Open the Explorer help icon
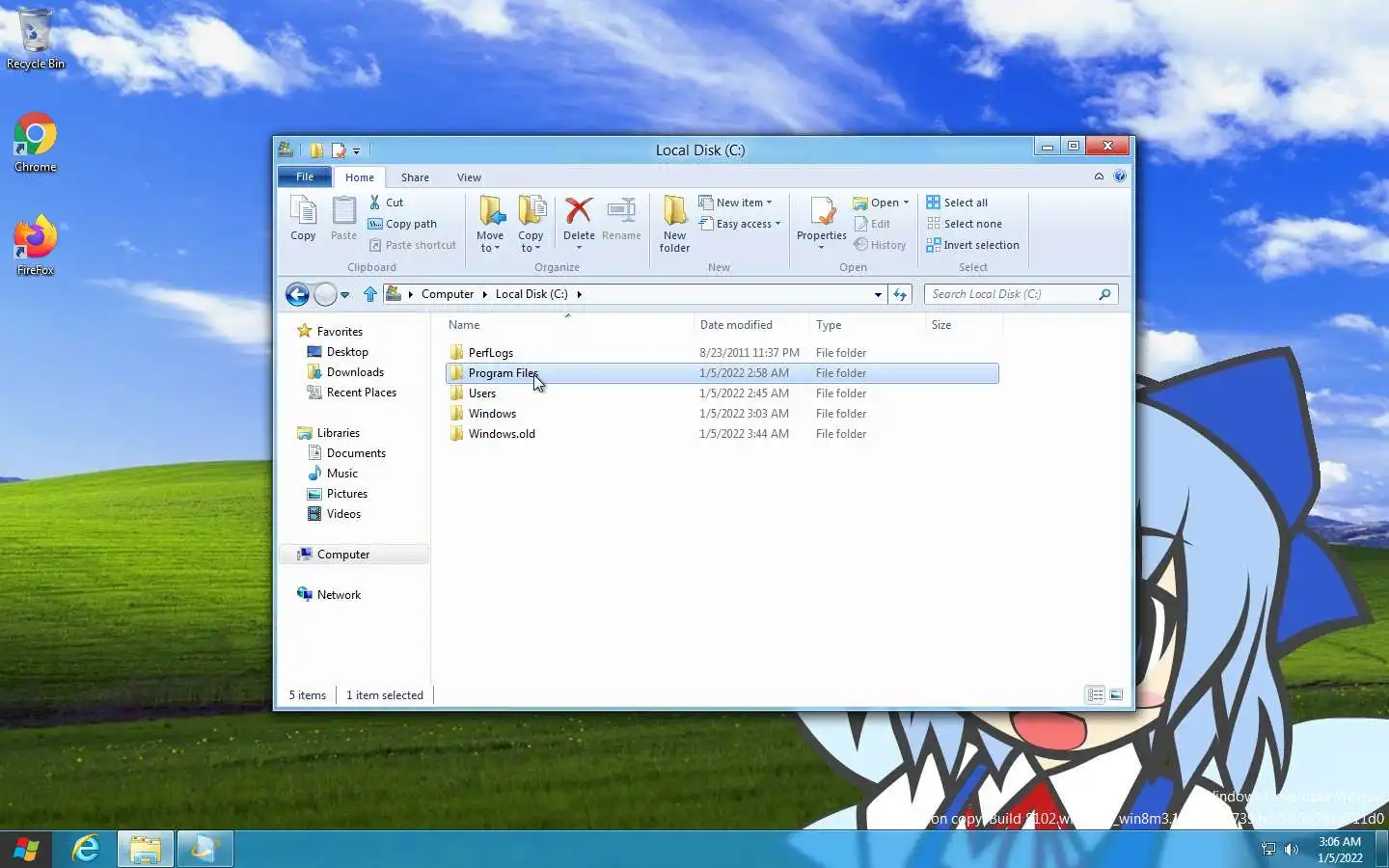 1119,176
